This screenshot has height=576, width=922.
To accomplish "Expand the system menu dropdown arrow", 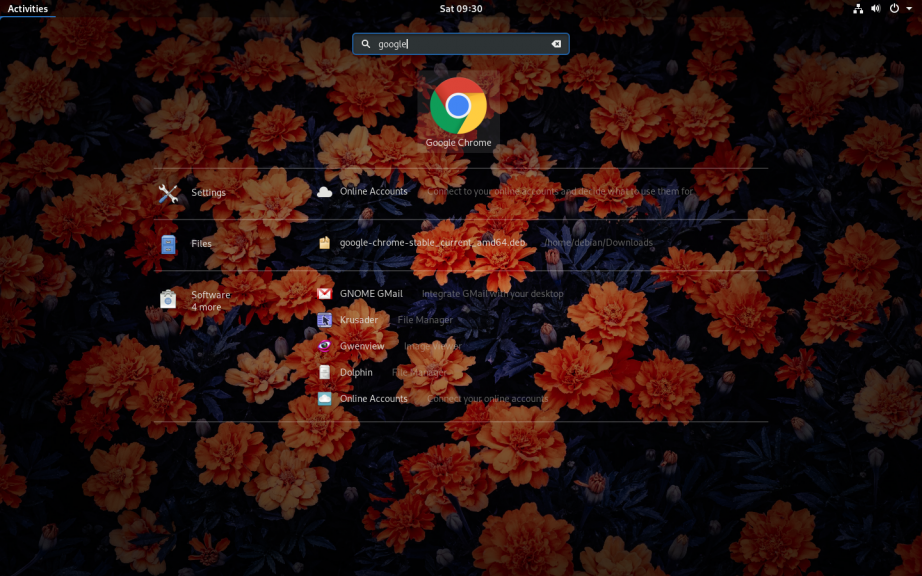I will (909, 8).
